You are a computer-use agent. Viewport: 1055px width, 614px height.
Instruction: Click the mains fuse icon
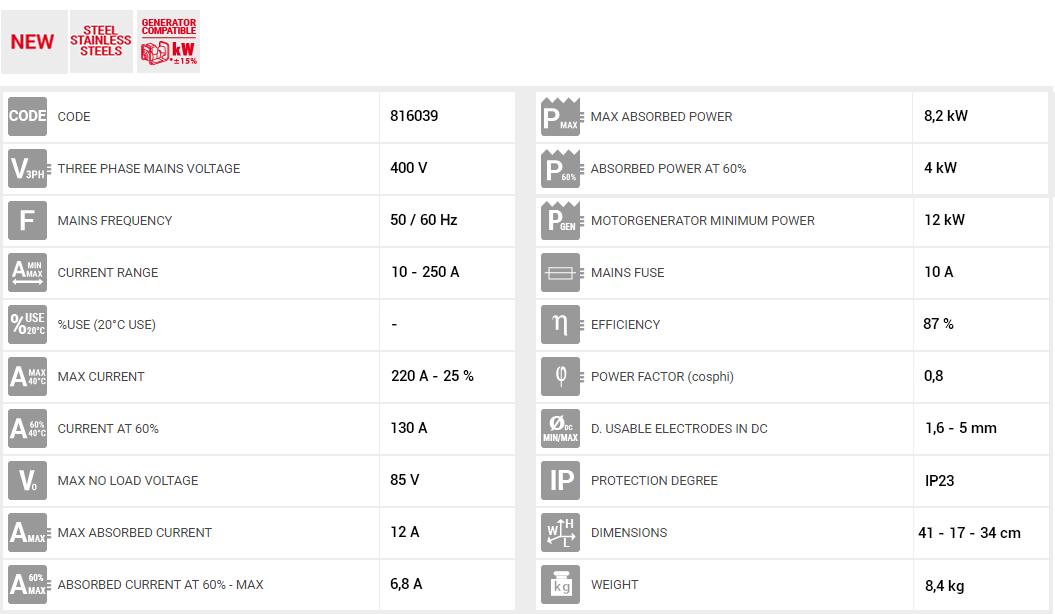coord(560,272)
